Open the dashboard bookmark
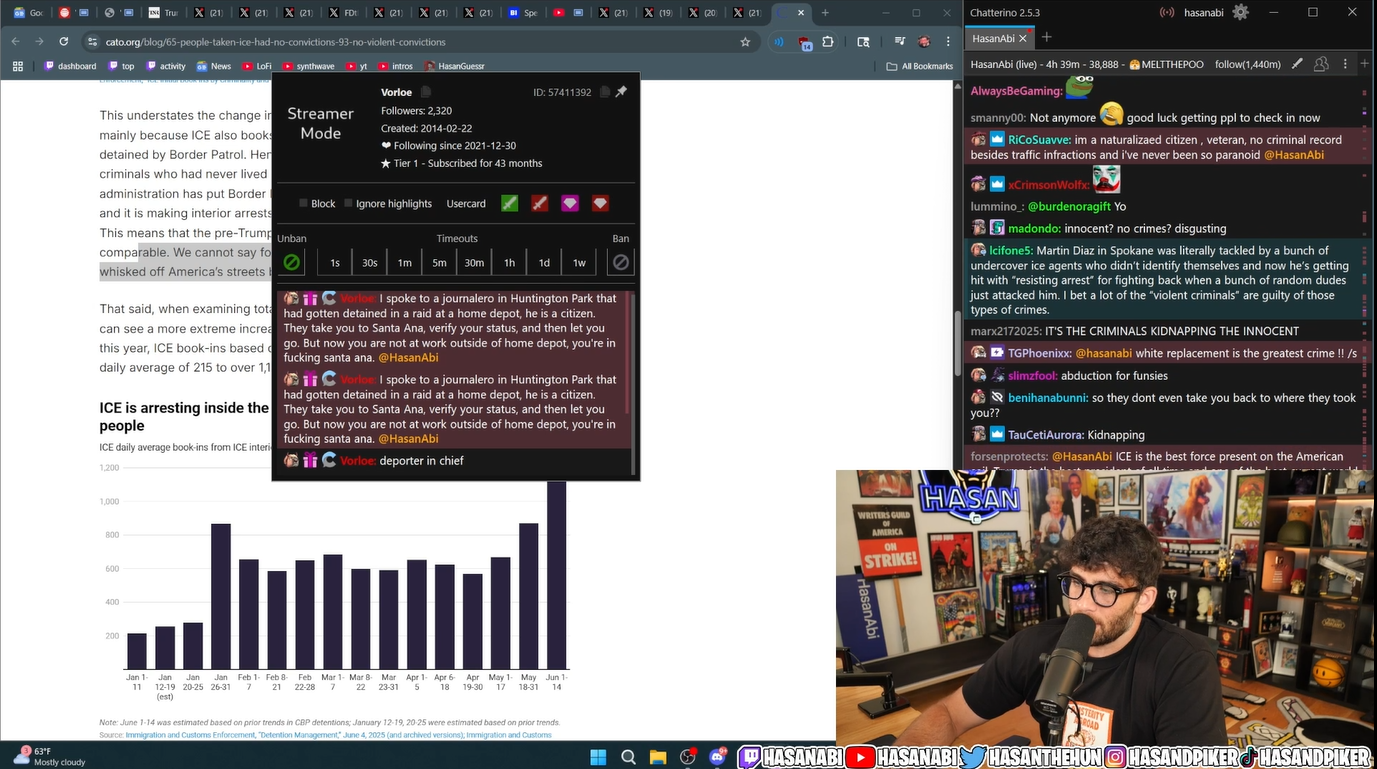Viewport: 1377px width, 769px height. click(70, 66)
